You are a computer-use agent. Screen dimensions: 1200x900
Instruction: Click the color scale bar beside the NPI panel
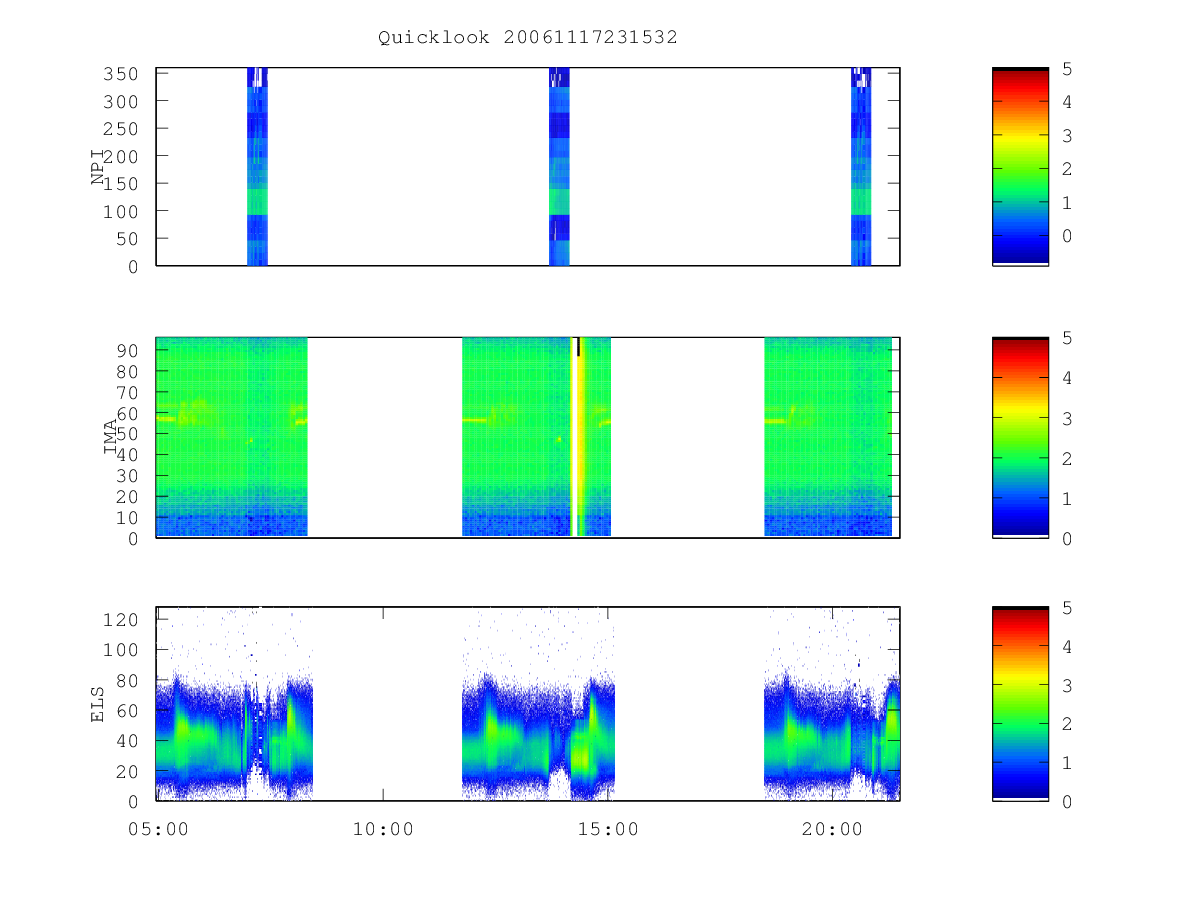tap(1020, 166)
